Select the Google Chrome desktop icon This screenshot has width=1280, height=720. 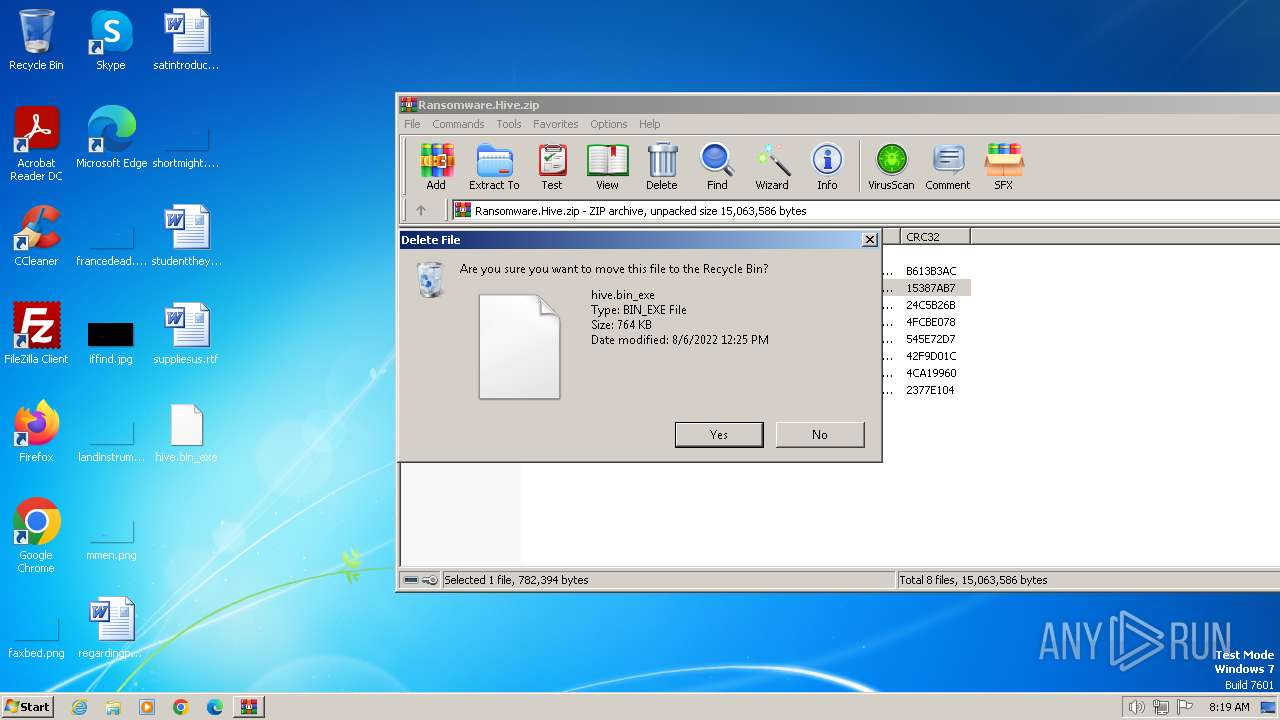tap(36, 536)
